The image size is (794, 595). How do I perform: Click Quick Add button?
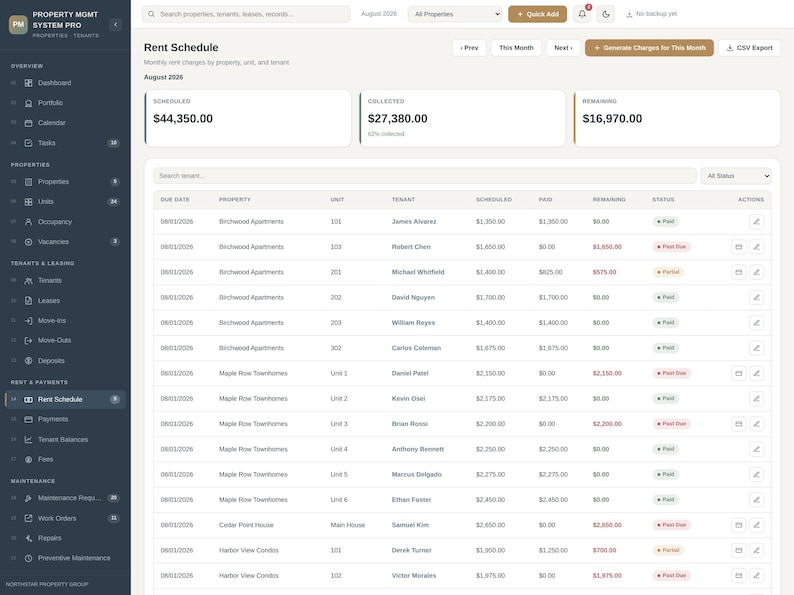point(537,14)
